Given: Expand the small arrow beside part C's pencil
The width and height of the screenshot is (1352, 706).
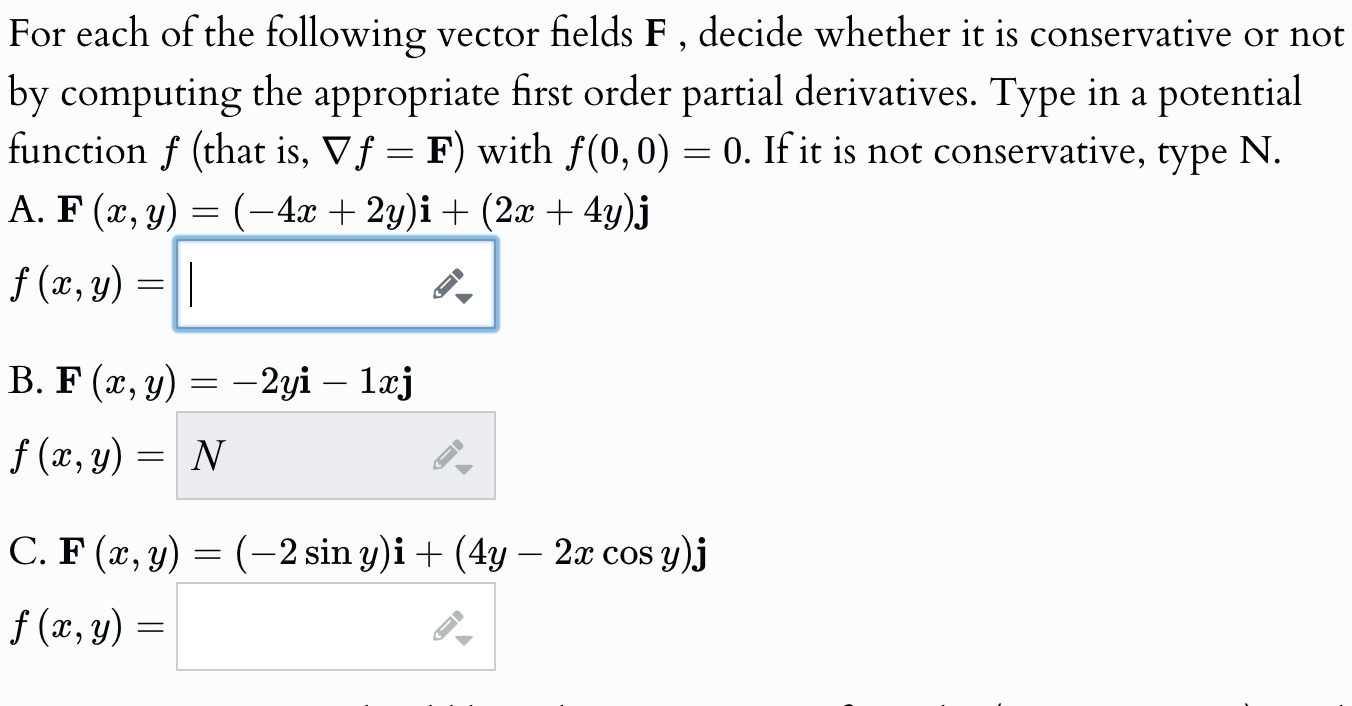Looking at the screenshot, I should (x=464, y=638).
